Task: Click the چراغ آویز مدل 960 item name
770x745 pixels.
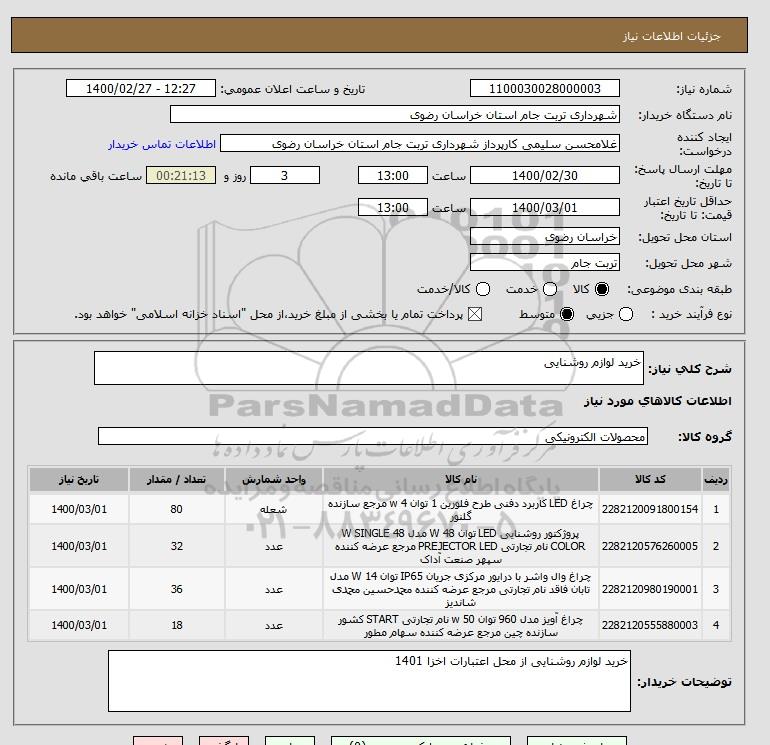Action: pos(461,626)
